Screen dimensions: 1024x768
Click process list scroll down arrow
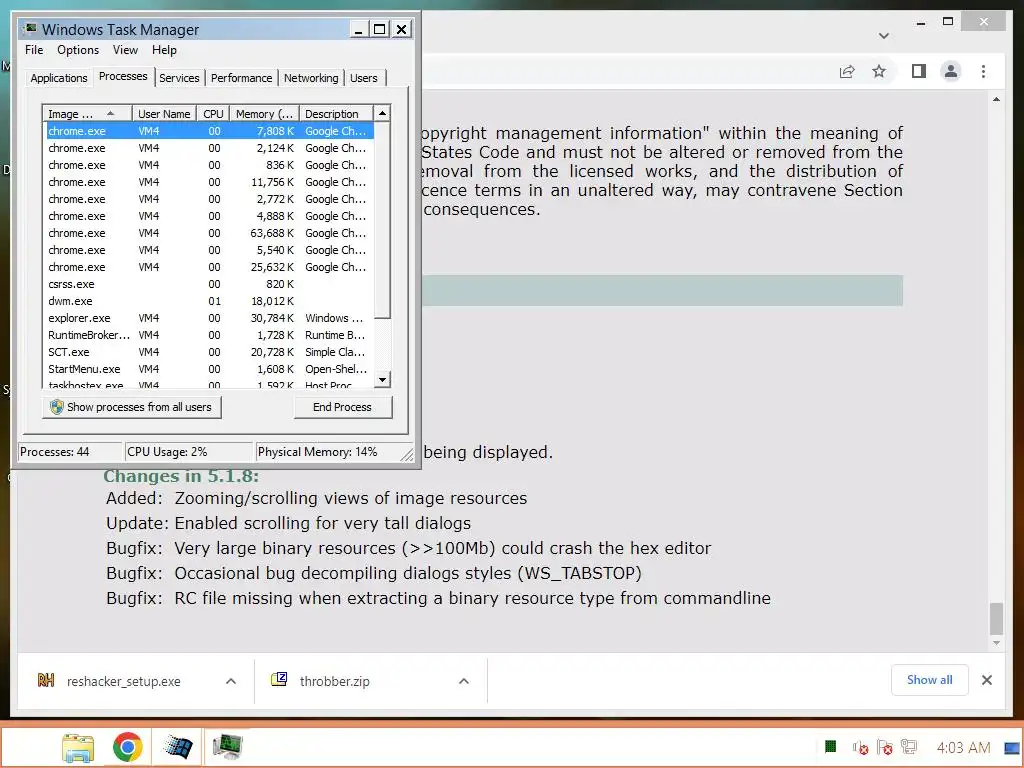click(383, 379)
